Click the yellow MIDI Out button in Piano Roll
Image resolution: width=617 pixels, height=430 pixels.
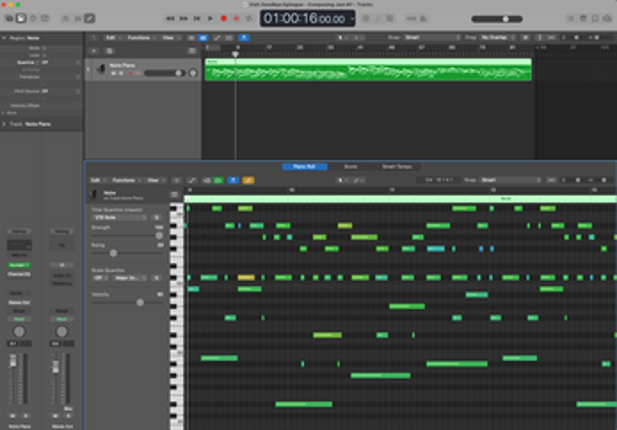[x=248, y=180]
